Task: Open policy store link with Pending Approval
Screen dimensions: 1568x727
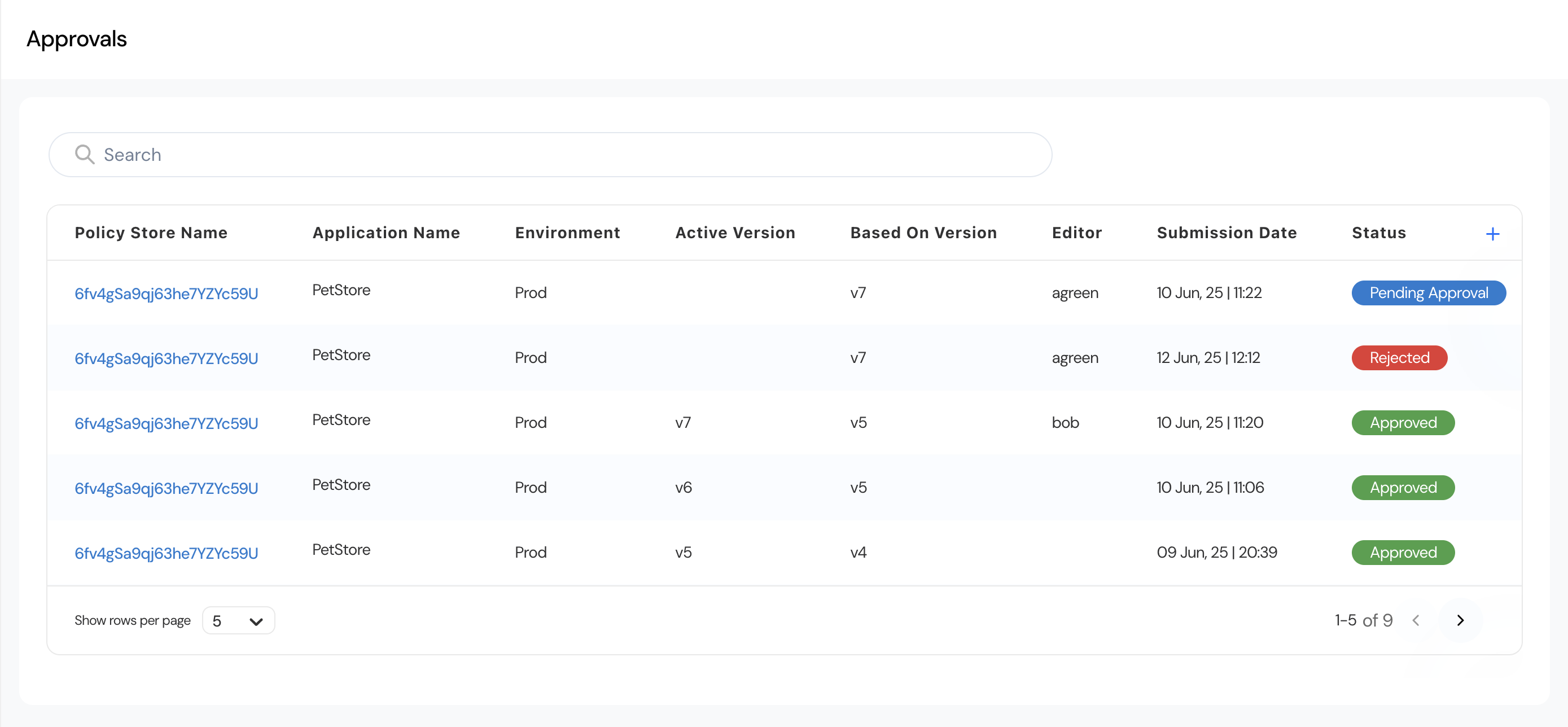Action: click(166, 294)
